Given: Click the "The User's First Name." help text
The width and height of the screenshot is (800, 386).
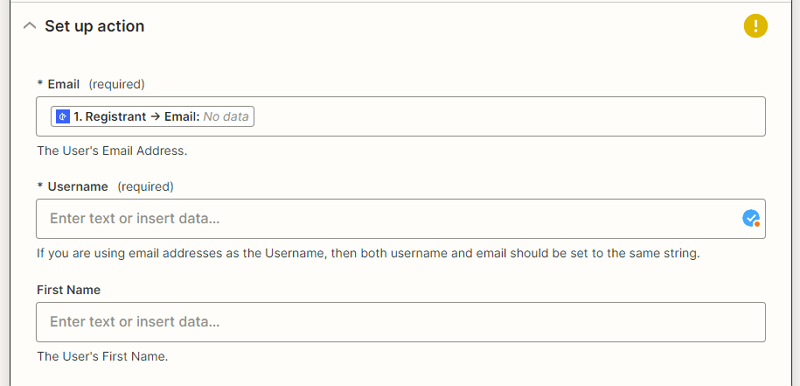Looking at the screenshot, I should coord(102,356).
